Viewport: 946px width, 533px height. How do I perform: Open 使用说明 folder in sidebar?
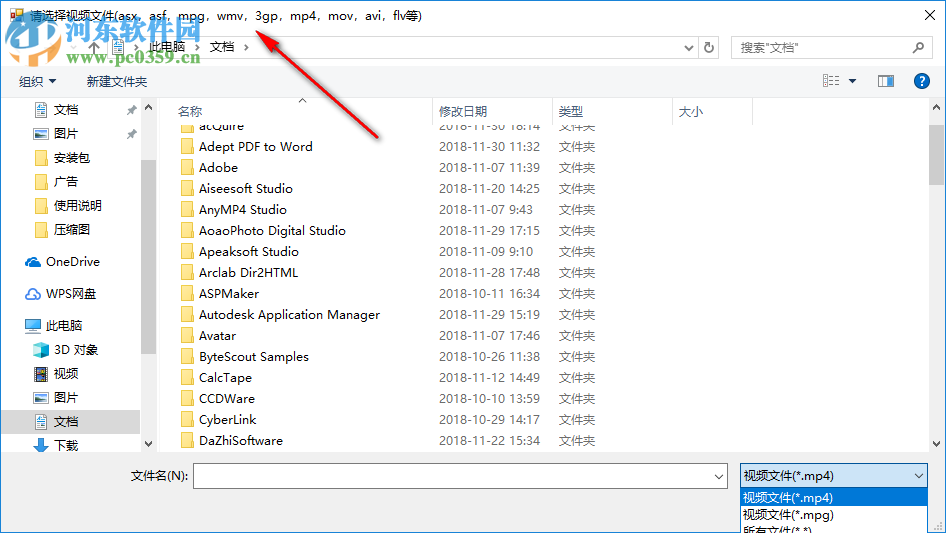pyautogui.click(x=68, y=206)
